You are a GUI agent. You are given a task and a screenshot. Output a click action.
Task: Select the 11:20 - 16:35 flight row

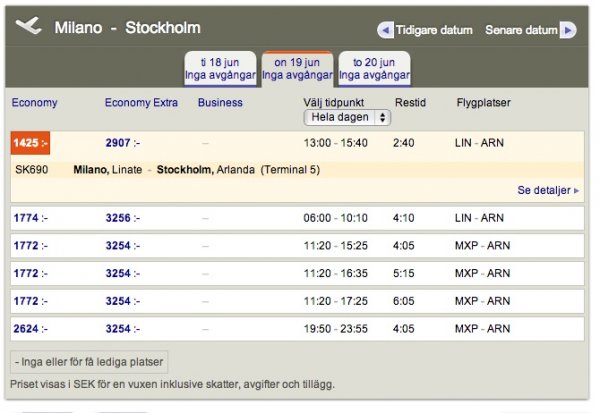tap(335, 272)
